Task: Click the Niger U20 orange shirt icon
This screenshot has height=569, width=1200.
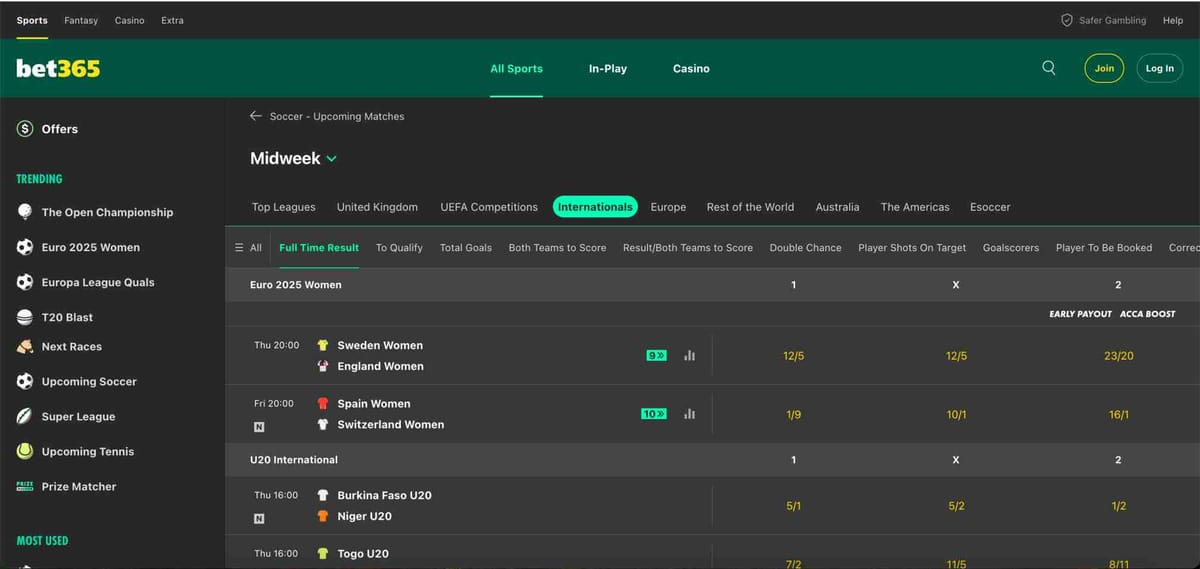Action: point(323,516)
